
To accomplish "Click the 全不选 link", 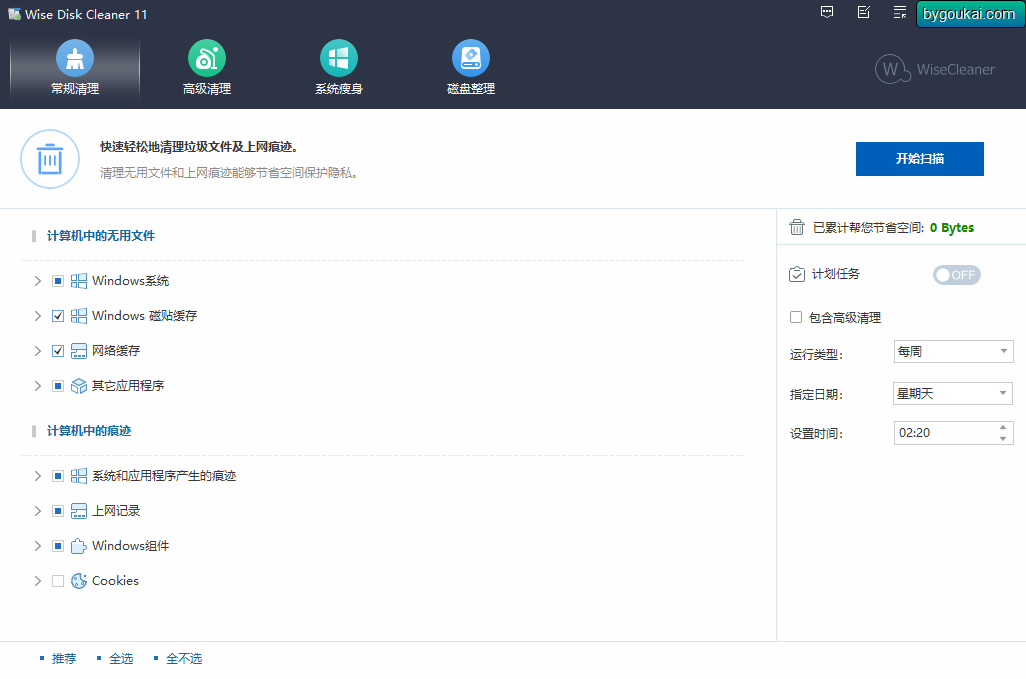I will [x=184, y=659].
